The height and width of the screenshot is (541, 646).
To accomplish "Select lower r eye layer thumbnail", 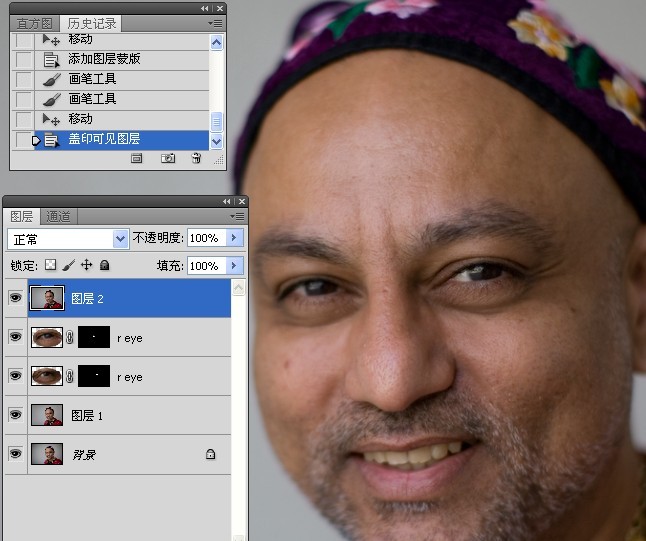I will 47,376.
